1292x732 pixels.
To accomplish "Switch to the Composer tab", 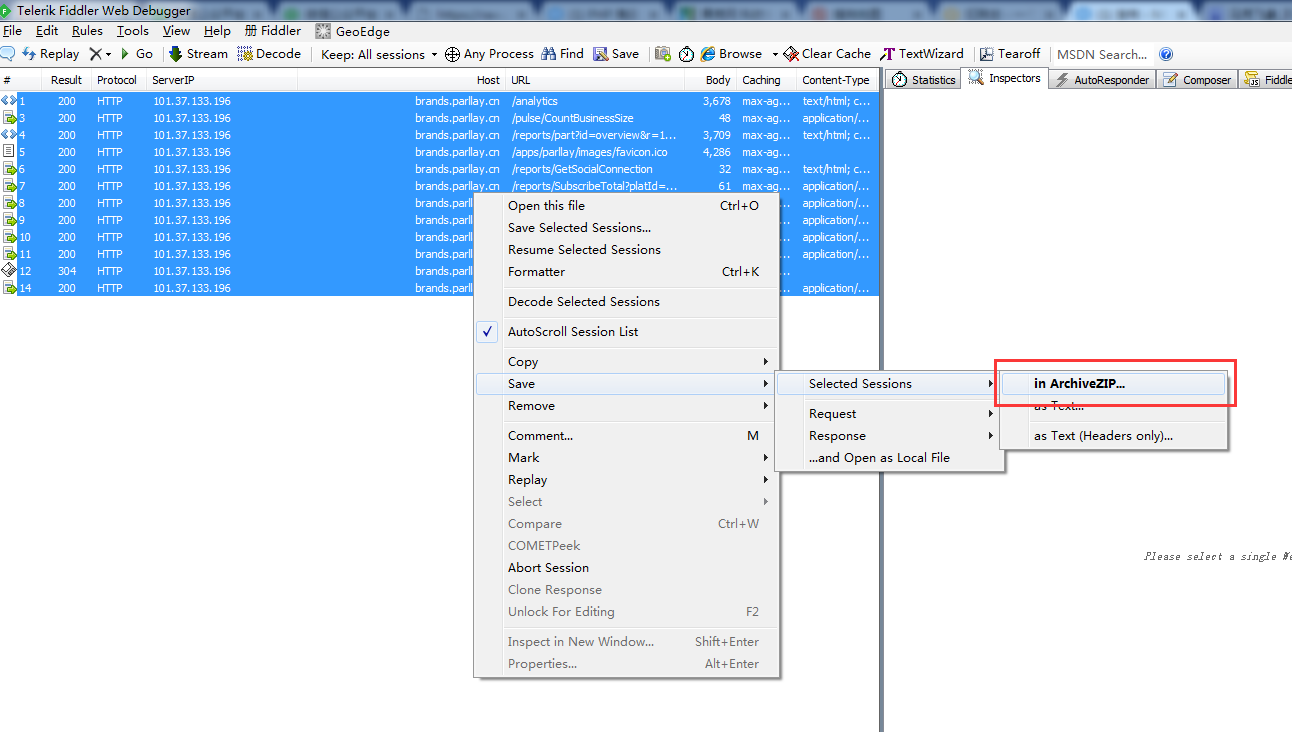I will [1197, 79].
